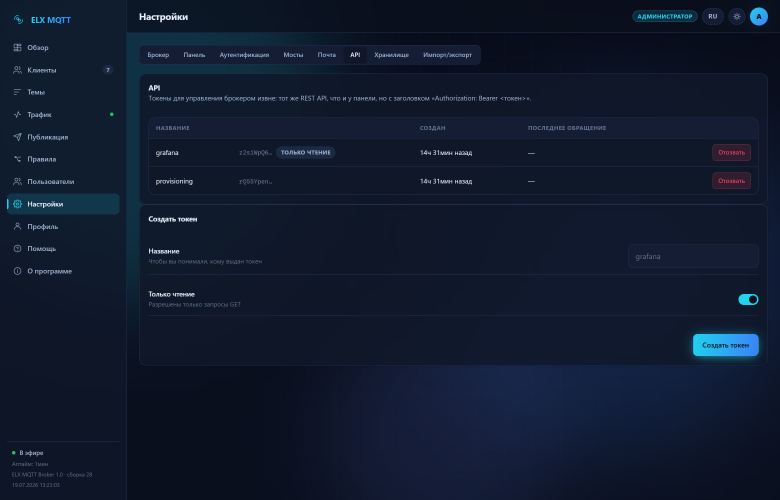The image size is (780, 500).
Task: Go to Темы in the sidebar
Action: (x=63, y=92)
